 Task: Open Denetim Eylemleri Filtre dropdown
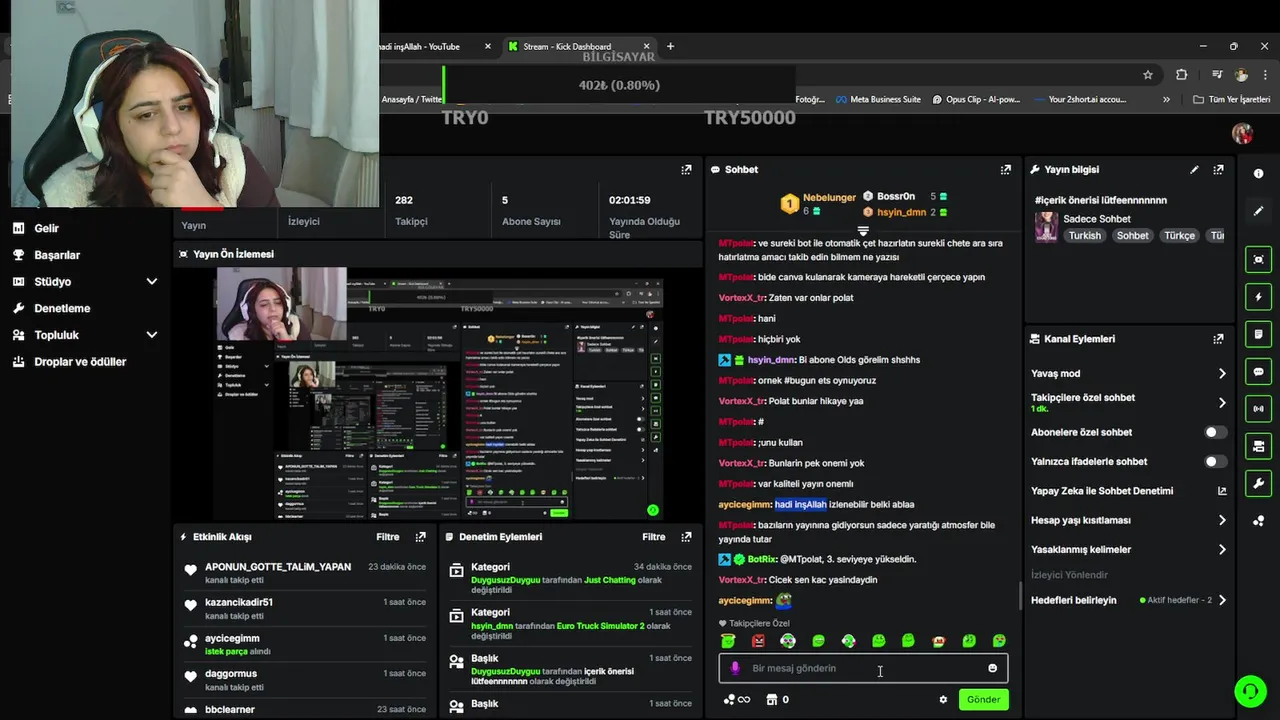(653, 537)
